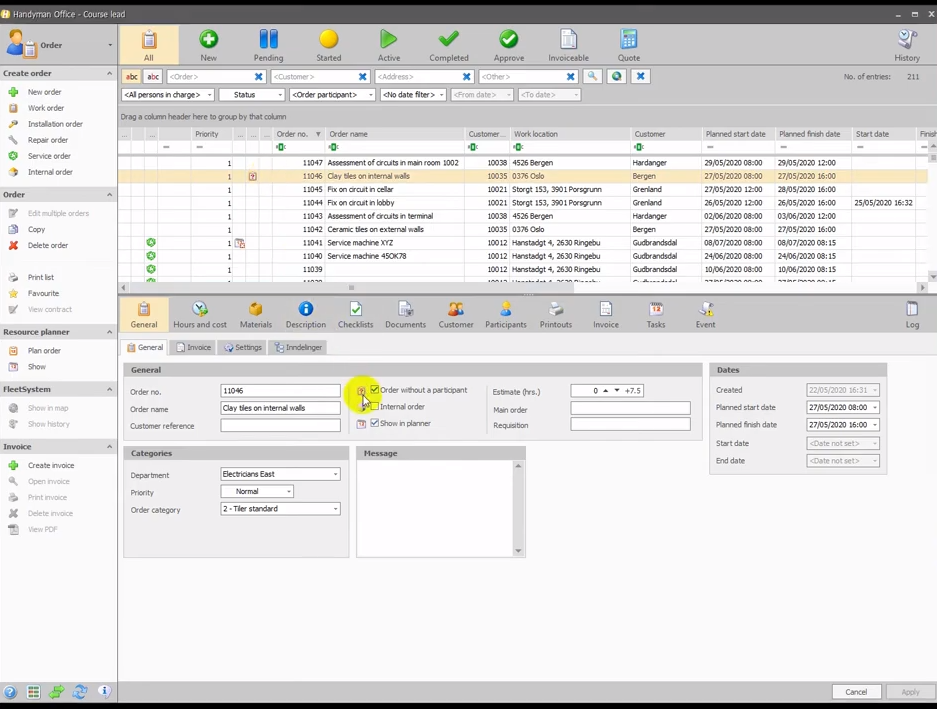The image size is (937, 709).
Task: Toggle Show in planner checkbox
Action: tap(375, 423)
